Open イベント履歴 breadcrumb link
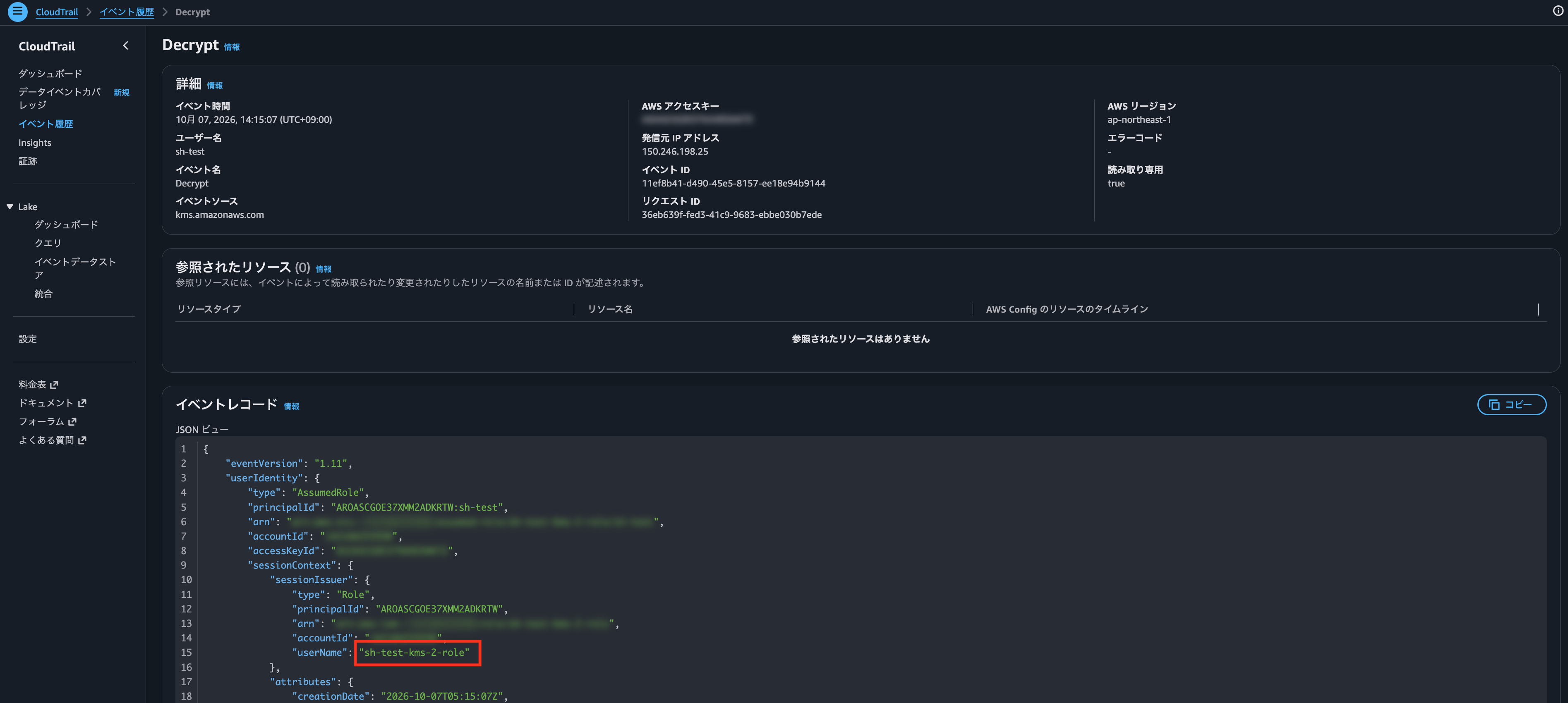Screen dimensions: 1568x703 pos(127,12)
